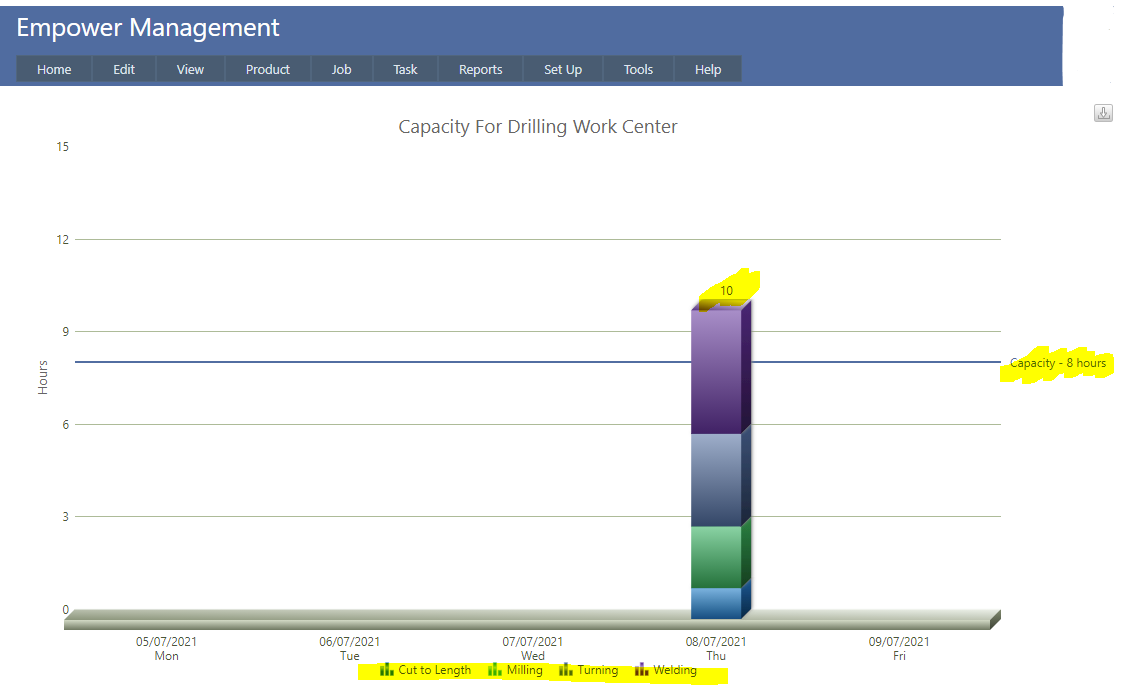Click the Turning legend bar icon
Viewport: 1128px width, 696px height.
coord(566,670)
